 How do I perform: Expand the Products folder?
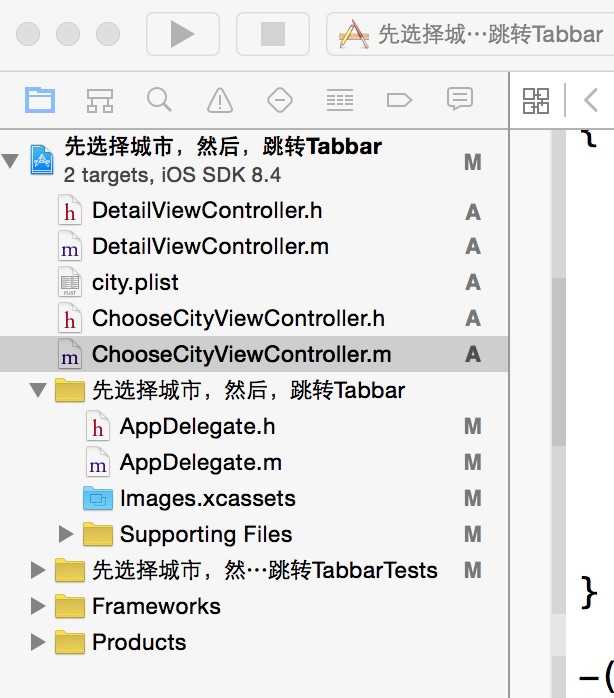point(38,642)
